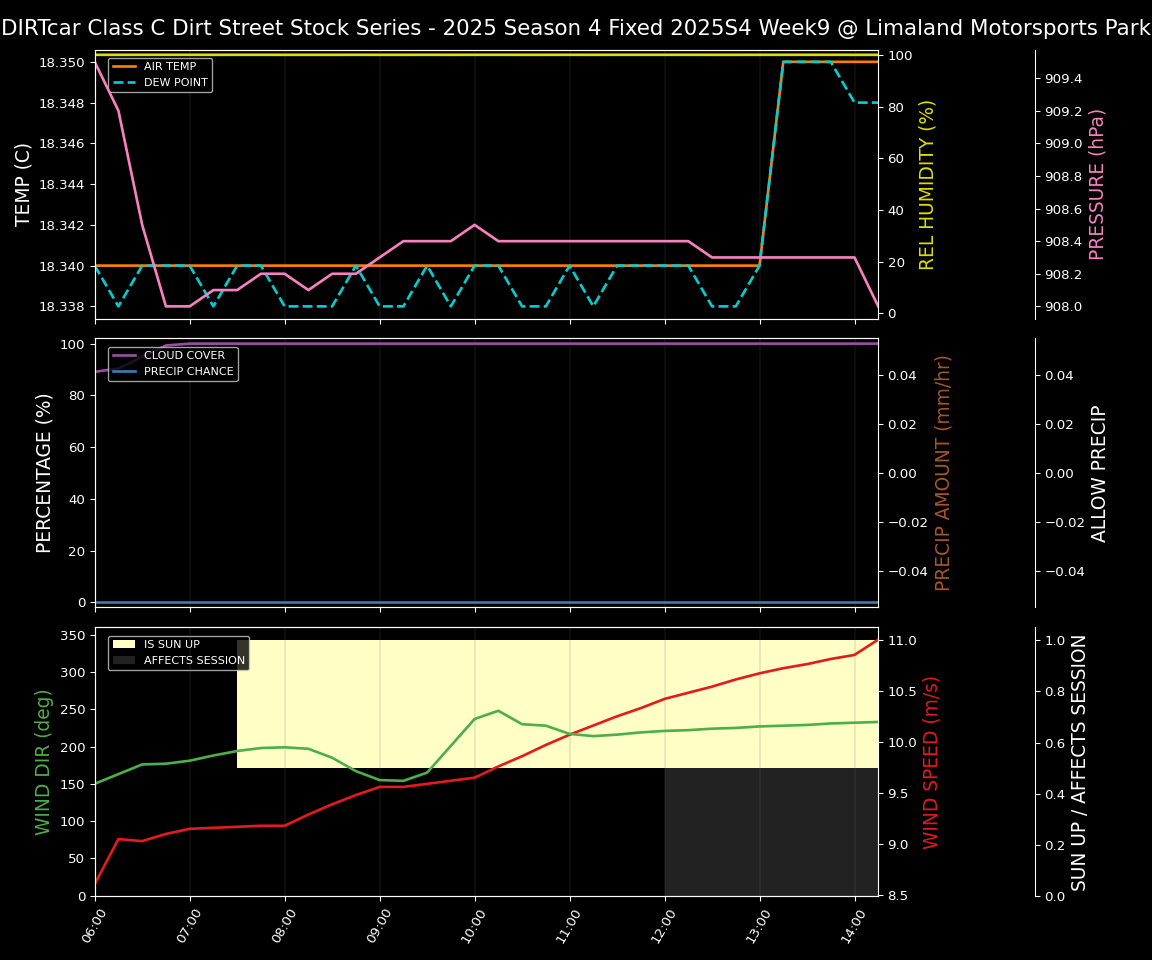Click the PERCENTAGE (%) axis label

(x=44, y=473)
